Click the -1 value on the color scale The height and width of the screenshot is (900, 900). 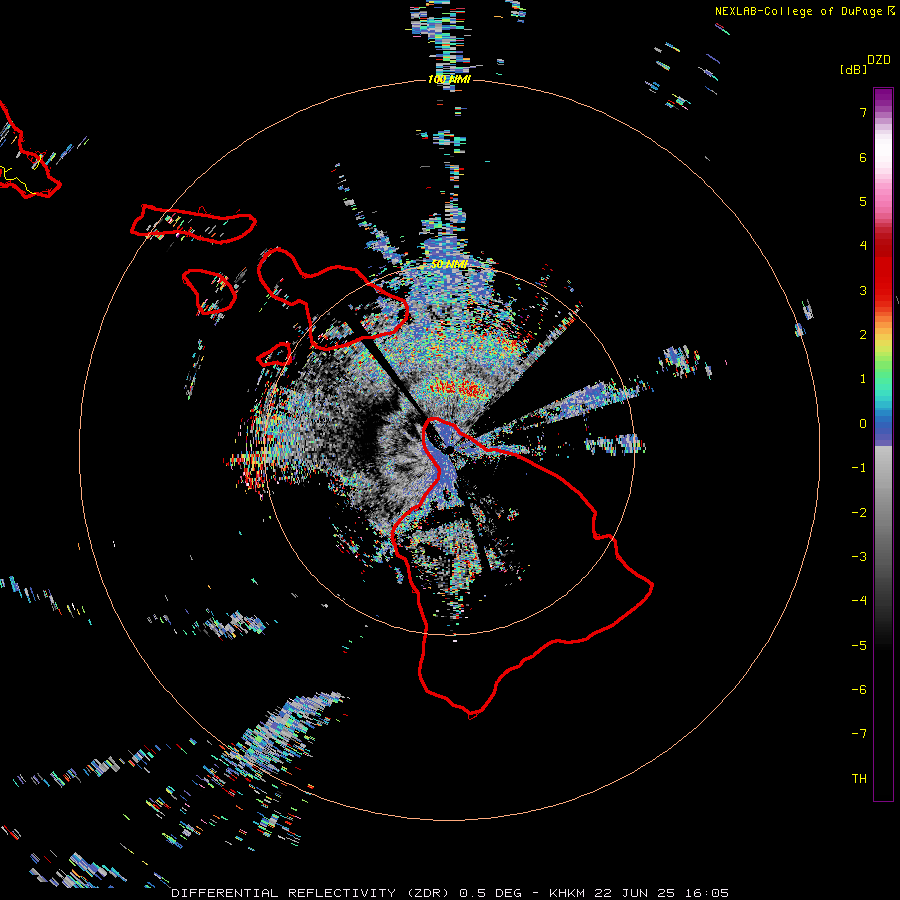(x=859, y=468)
